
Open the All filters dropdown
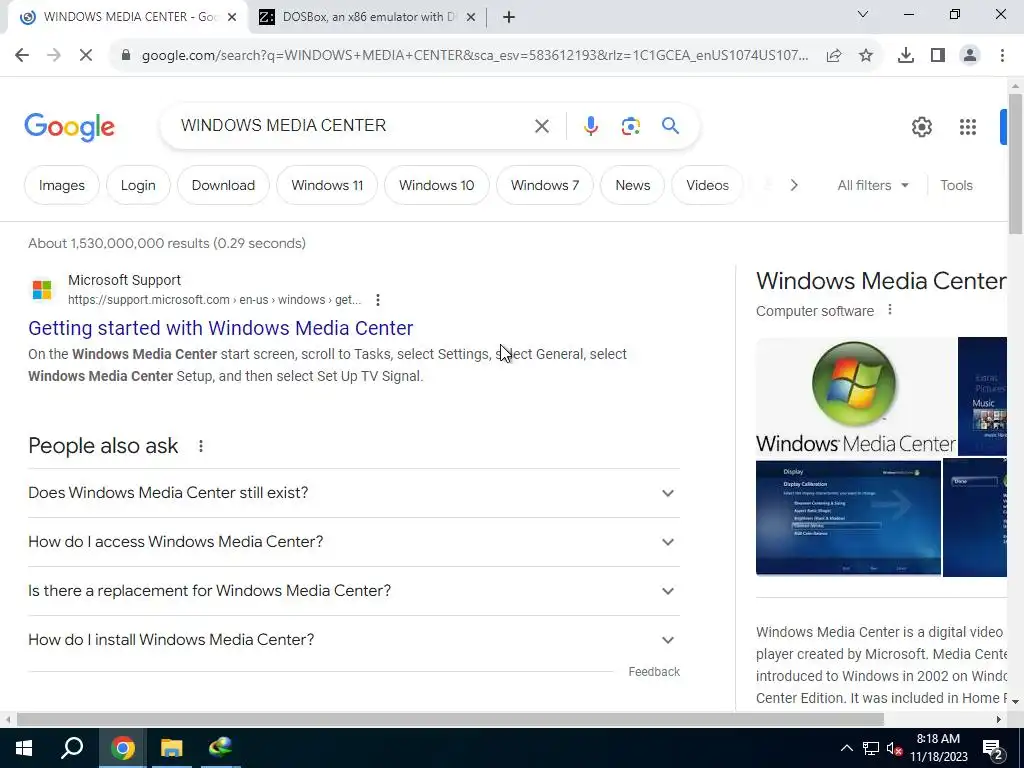pos(872,185)
